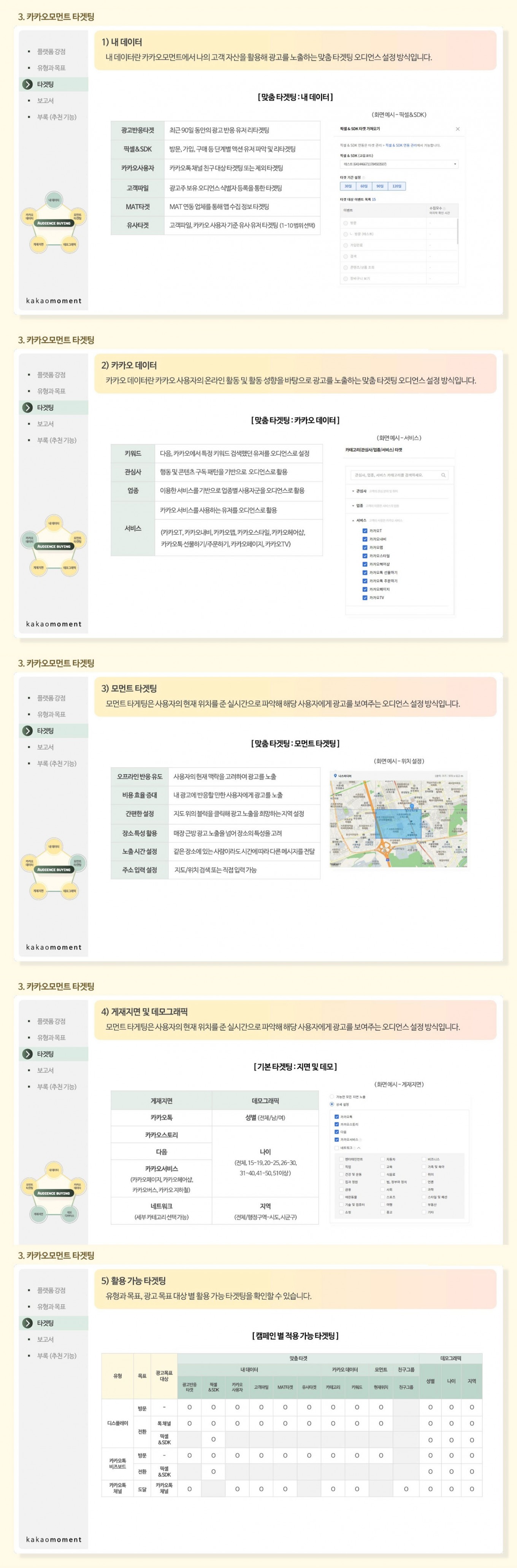Image resolution: width=517 pixels, height=1568 pixels.
Task: Open the 픽셀 & SDK 고유코드 dropdown
Action: click(398, 164)
